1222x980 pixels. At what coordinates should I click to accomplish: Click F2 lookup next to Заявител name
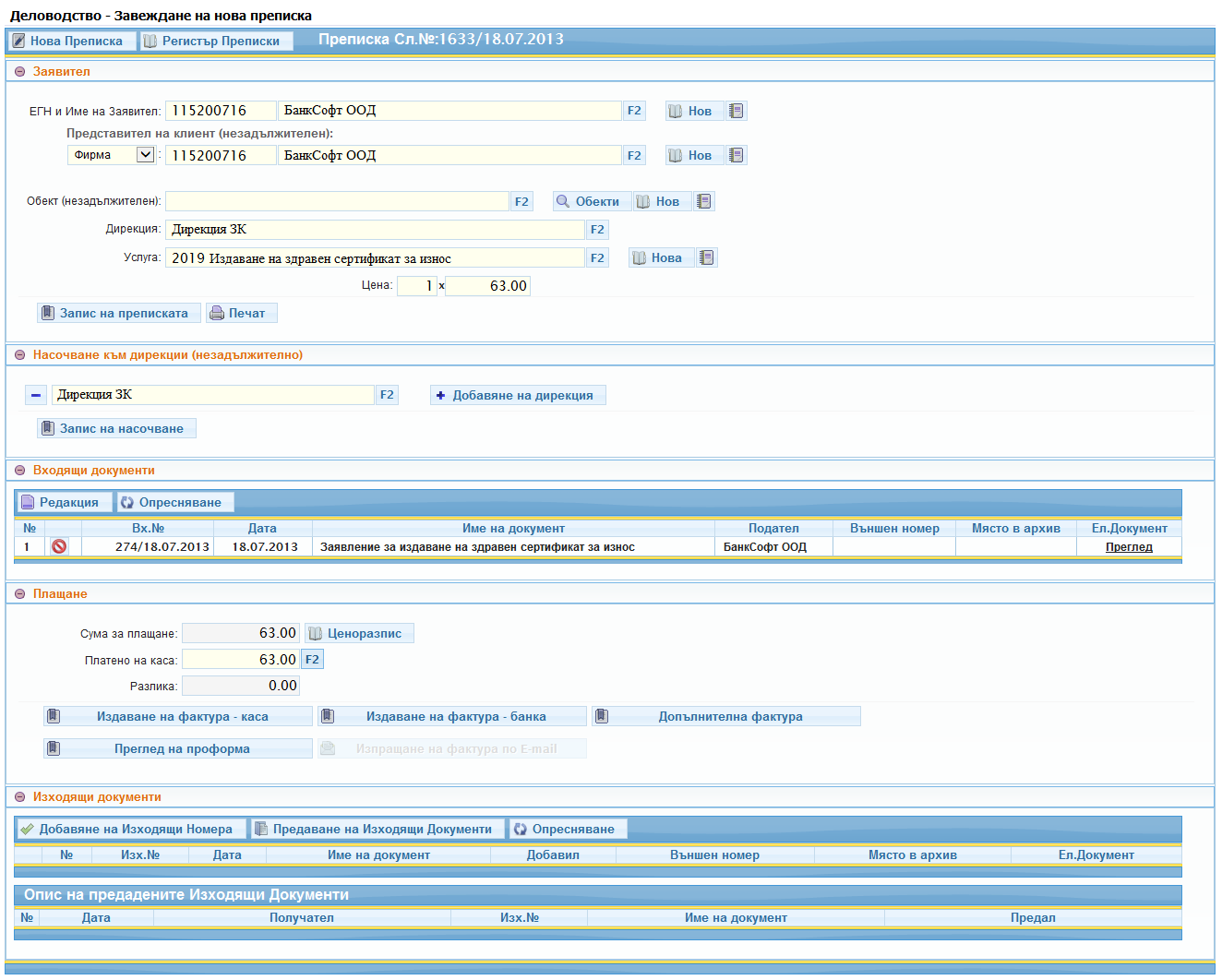click(634, 111)
